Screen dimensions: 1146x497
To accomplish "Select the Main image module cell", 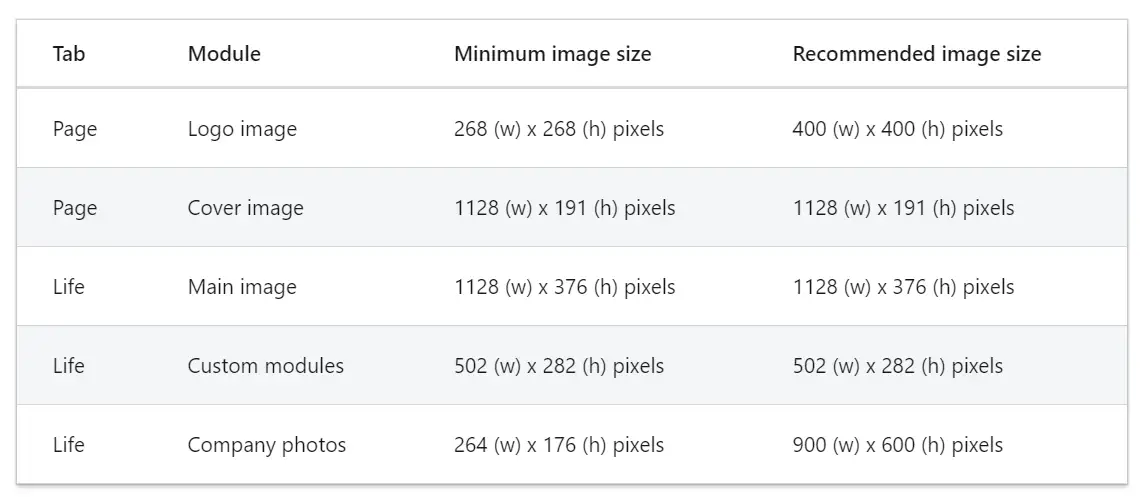I will tap(242, 287).
